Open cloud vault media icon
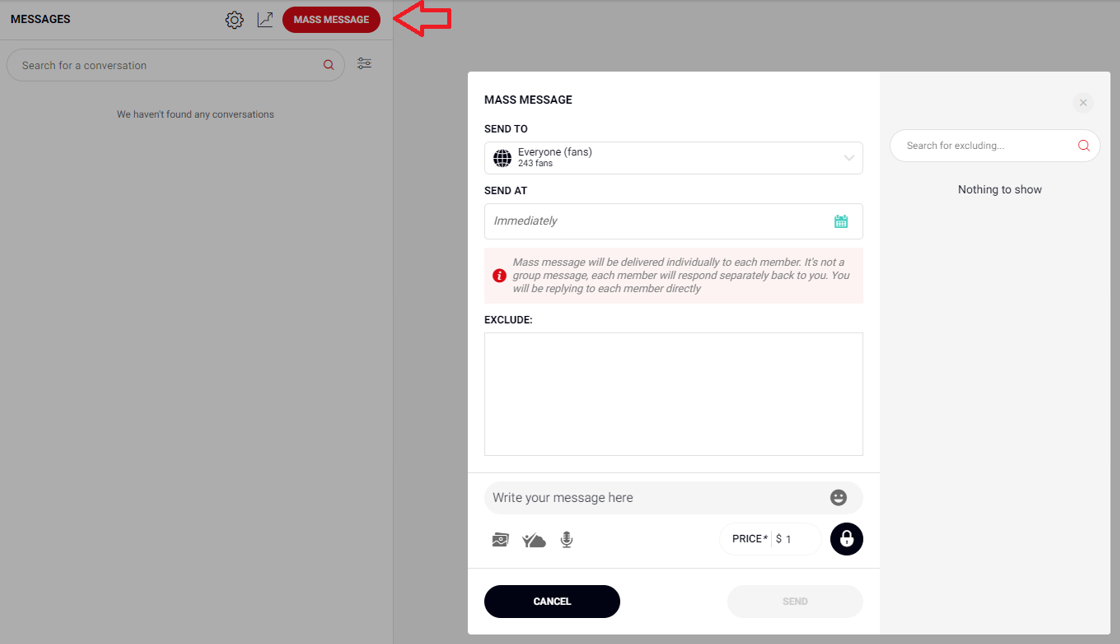The image size is (1120, 644). click(x=534, y=540)
